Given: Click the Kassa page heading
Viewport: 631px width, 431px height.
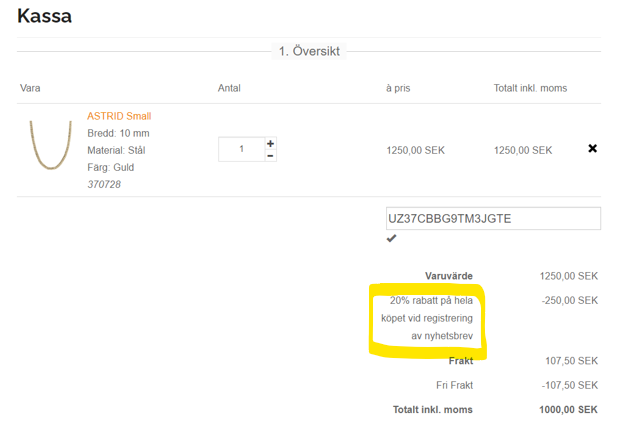Looking at the screenshot, I should tap(44, 16).
